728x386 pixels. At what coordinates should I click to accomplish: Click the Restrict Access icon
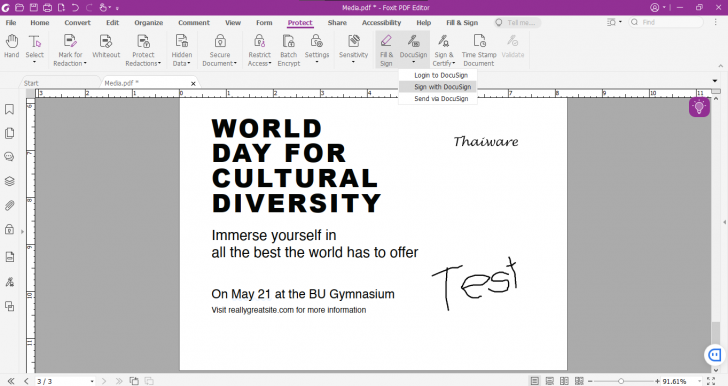pos(259,42)
